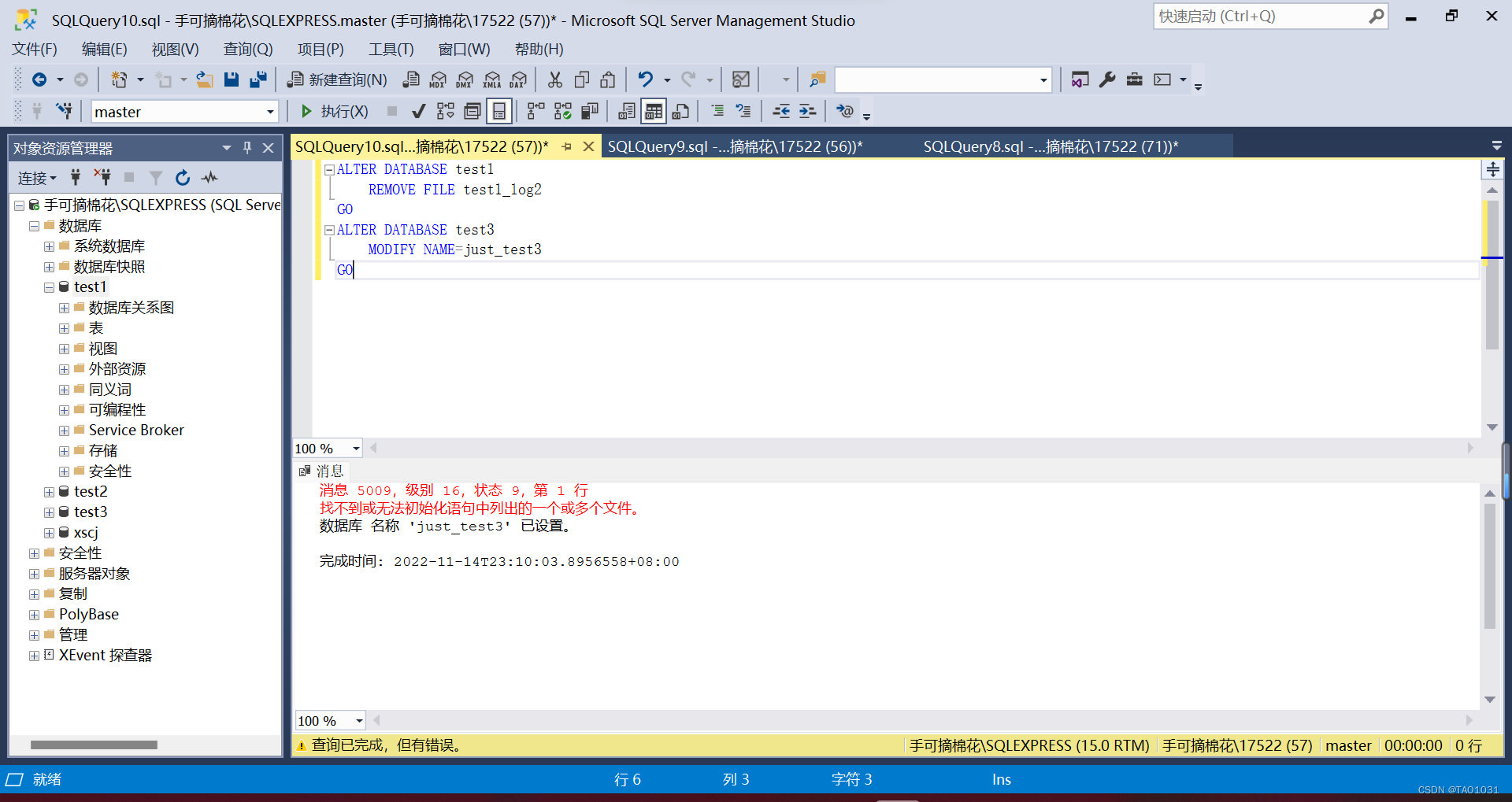This screenshot has width=1512, height=802.
Task: Open the Properties window via wrench icon
Action: click(x=1107, y=79)
